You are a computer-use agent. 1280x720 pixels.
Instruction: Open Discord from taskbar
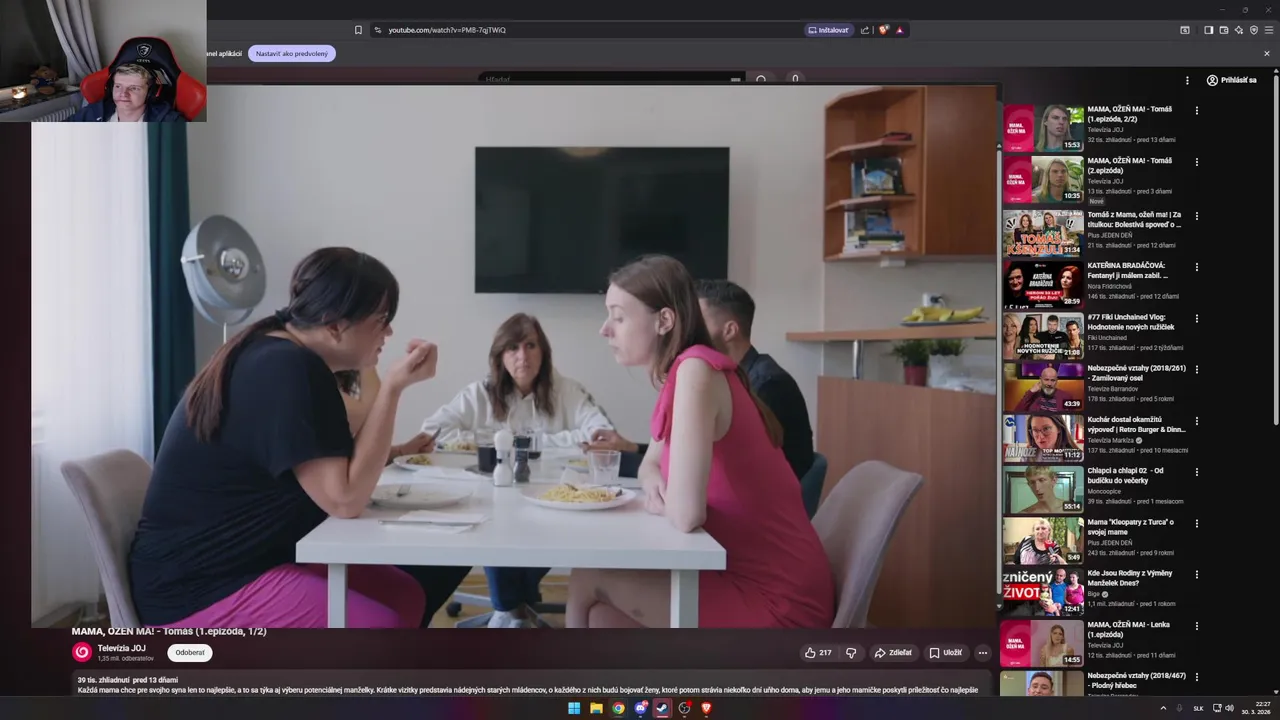point(640,708)
